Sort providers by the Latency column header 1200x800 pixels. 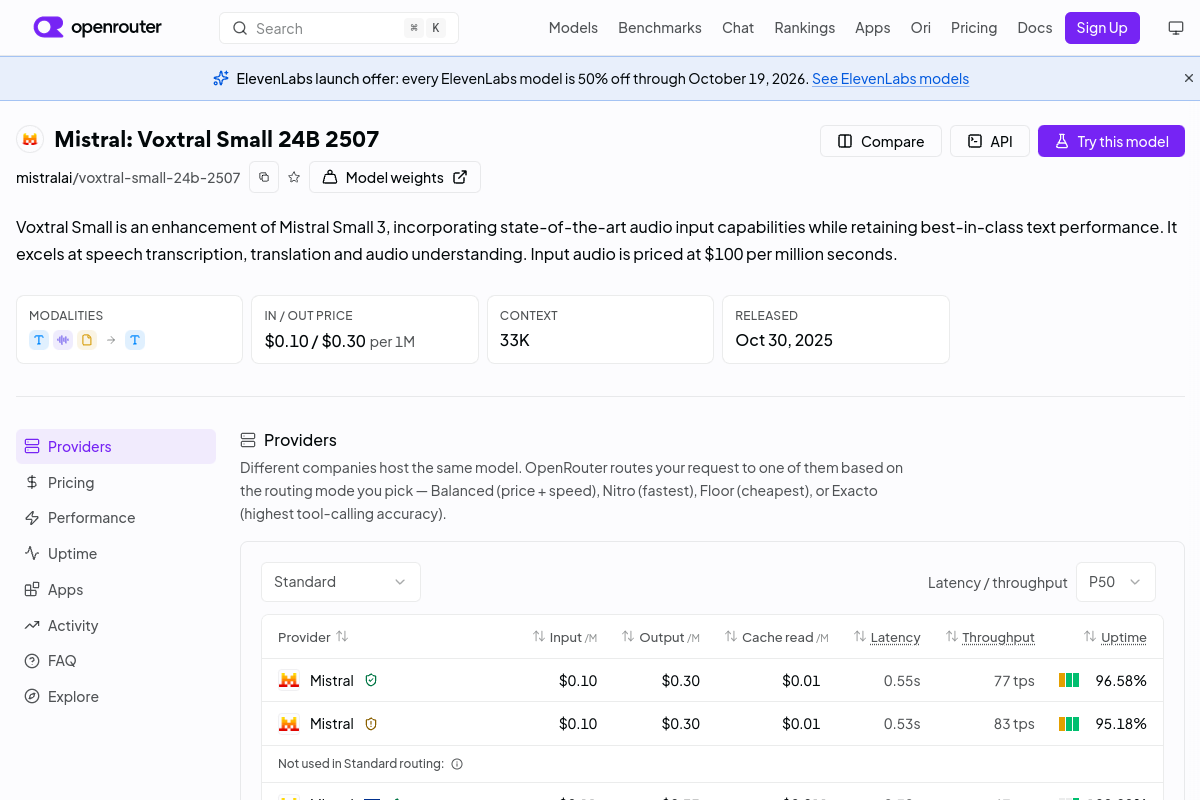887,637
